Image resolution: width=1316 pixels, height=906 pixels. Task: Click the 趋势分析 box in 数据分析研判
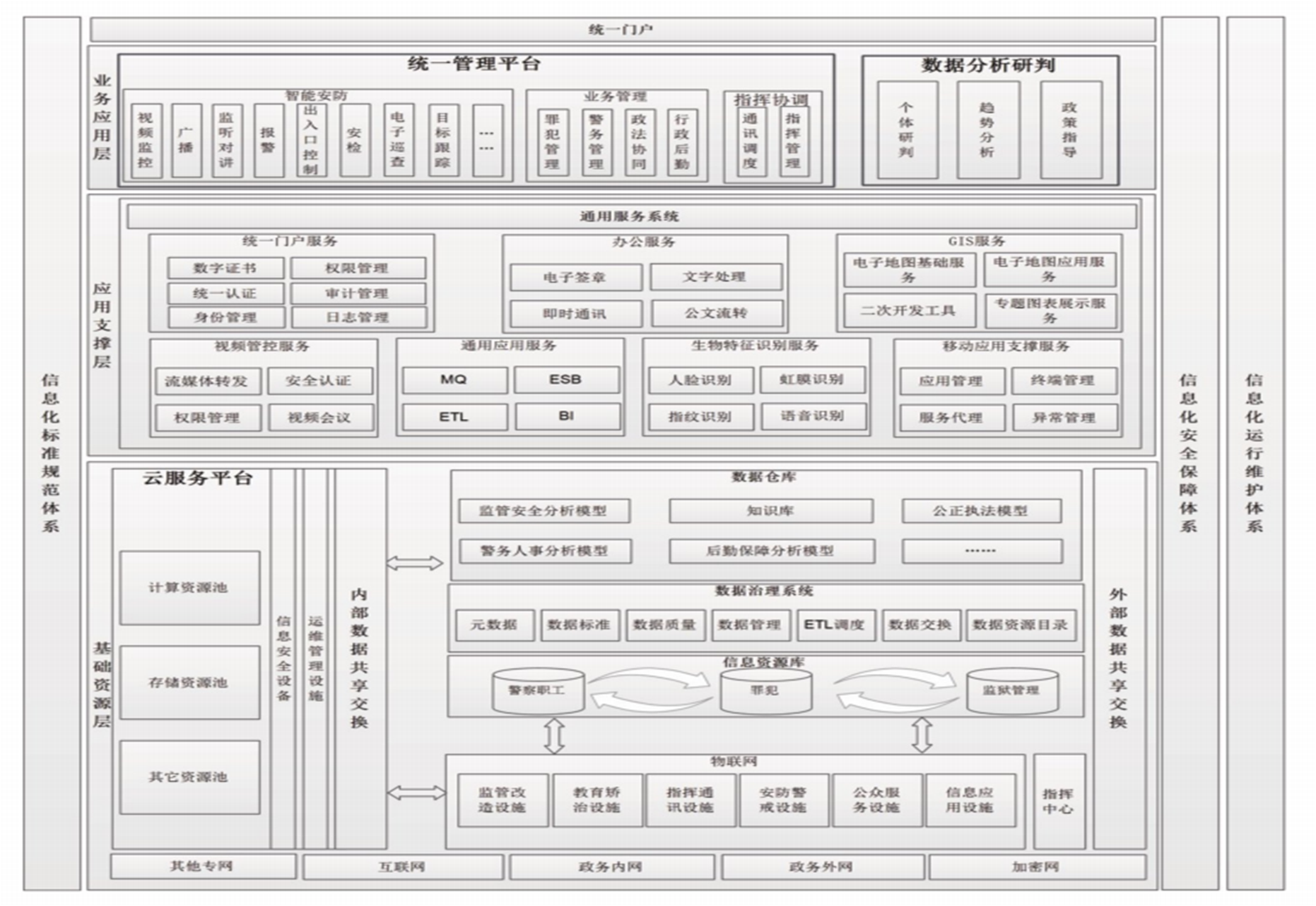point(986,130)
